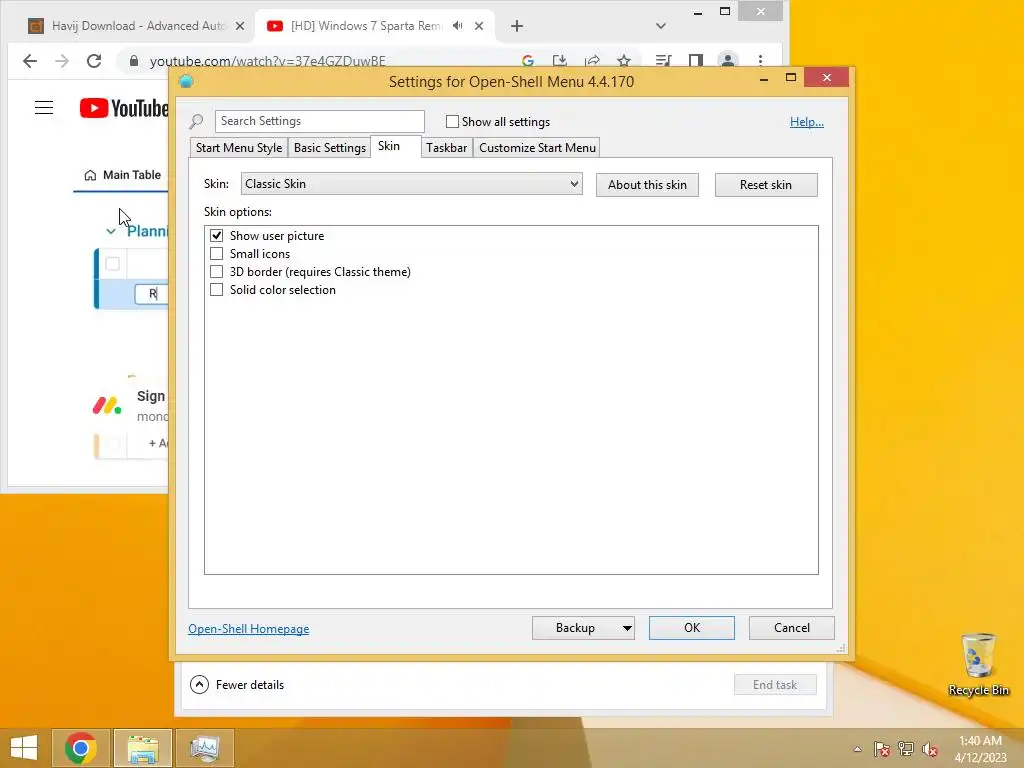The height and width of the screenshot is (768, 1024).
Task: Uncheck Show user picture
Action: (x=216, y=235)
